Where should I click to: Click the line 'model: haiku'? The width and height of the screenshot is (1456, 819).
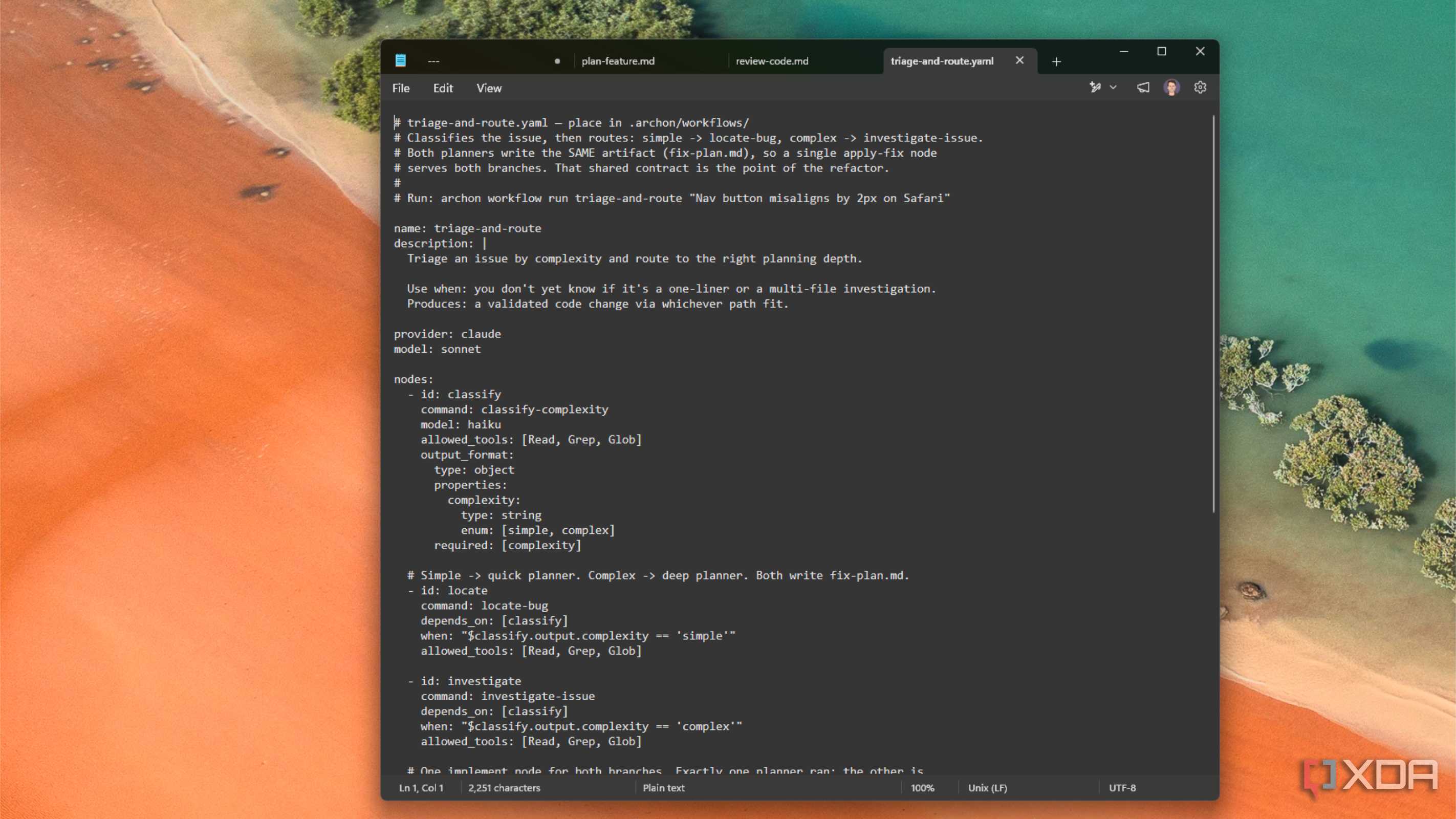coord(461,424)
